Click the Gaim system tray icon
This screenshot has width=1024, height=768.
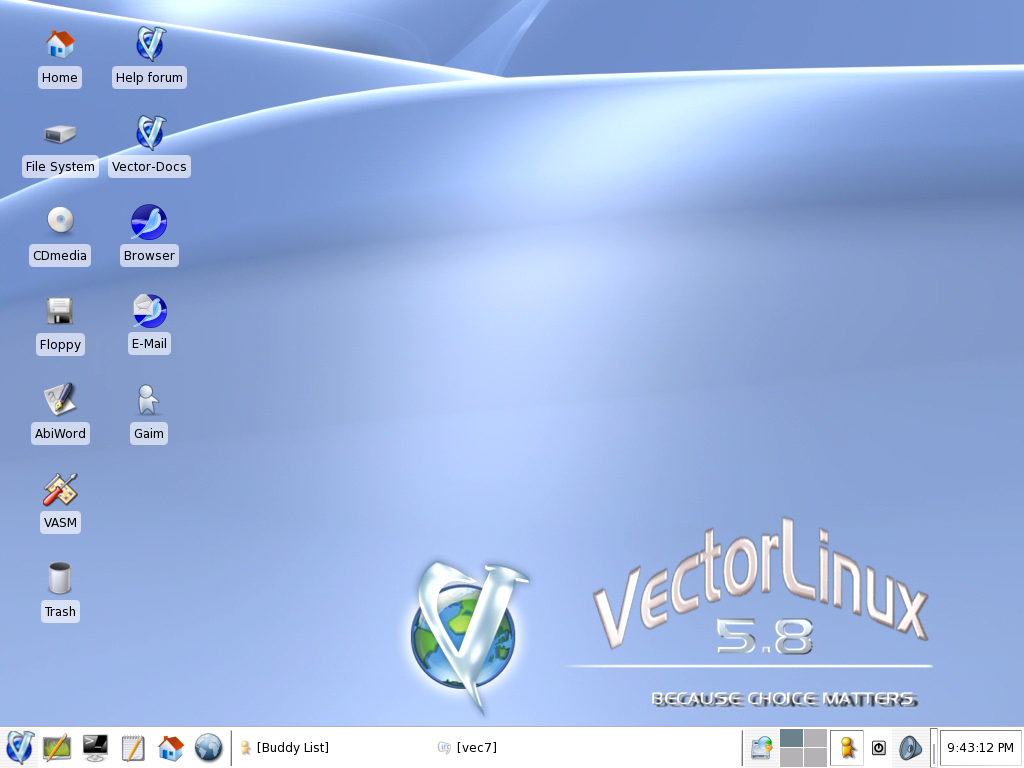(x=847, y=748)
